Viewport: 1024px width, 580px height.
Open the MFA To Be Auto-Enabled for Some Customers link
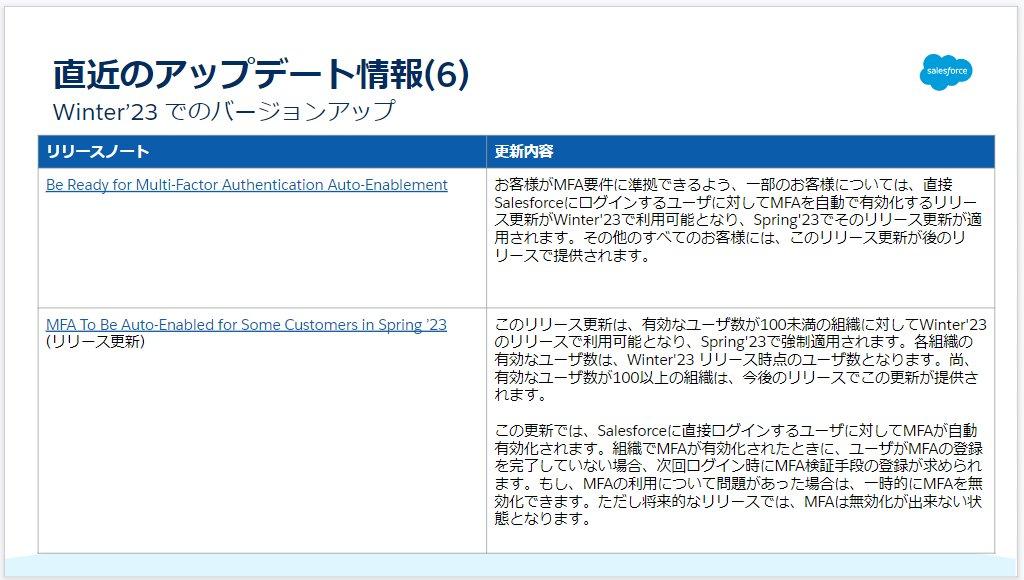coord(246,325)
